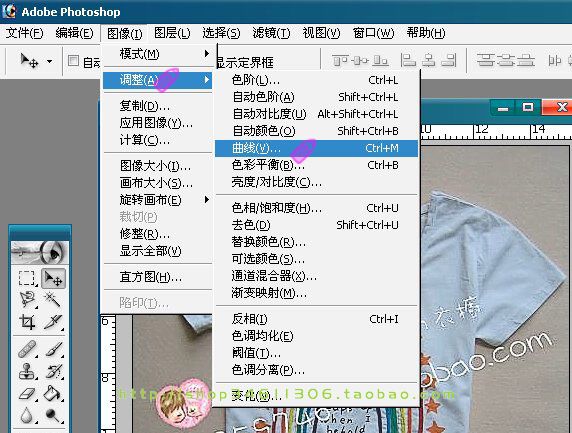
Task: Open the 滤镜(T) menu
Action: point(271,33)
